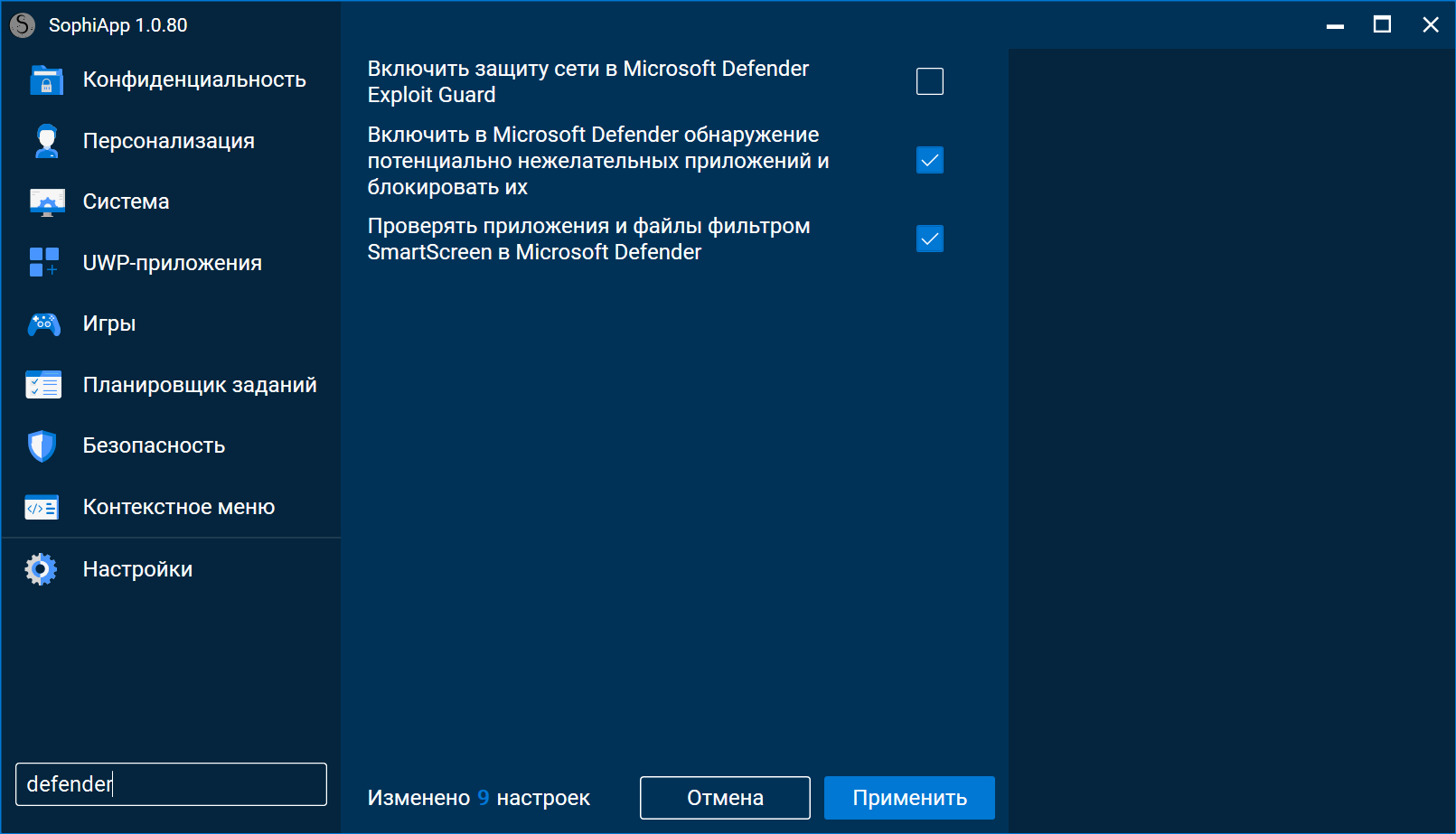Click the Personalization person icon
The height and width of the screenshot is (834, 1456).
pos(46,141)
